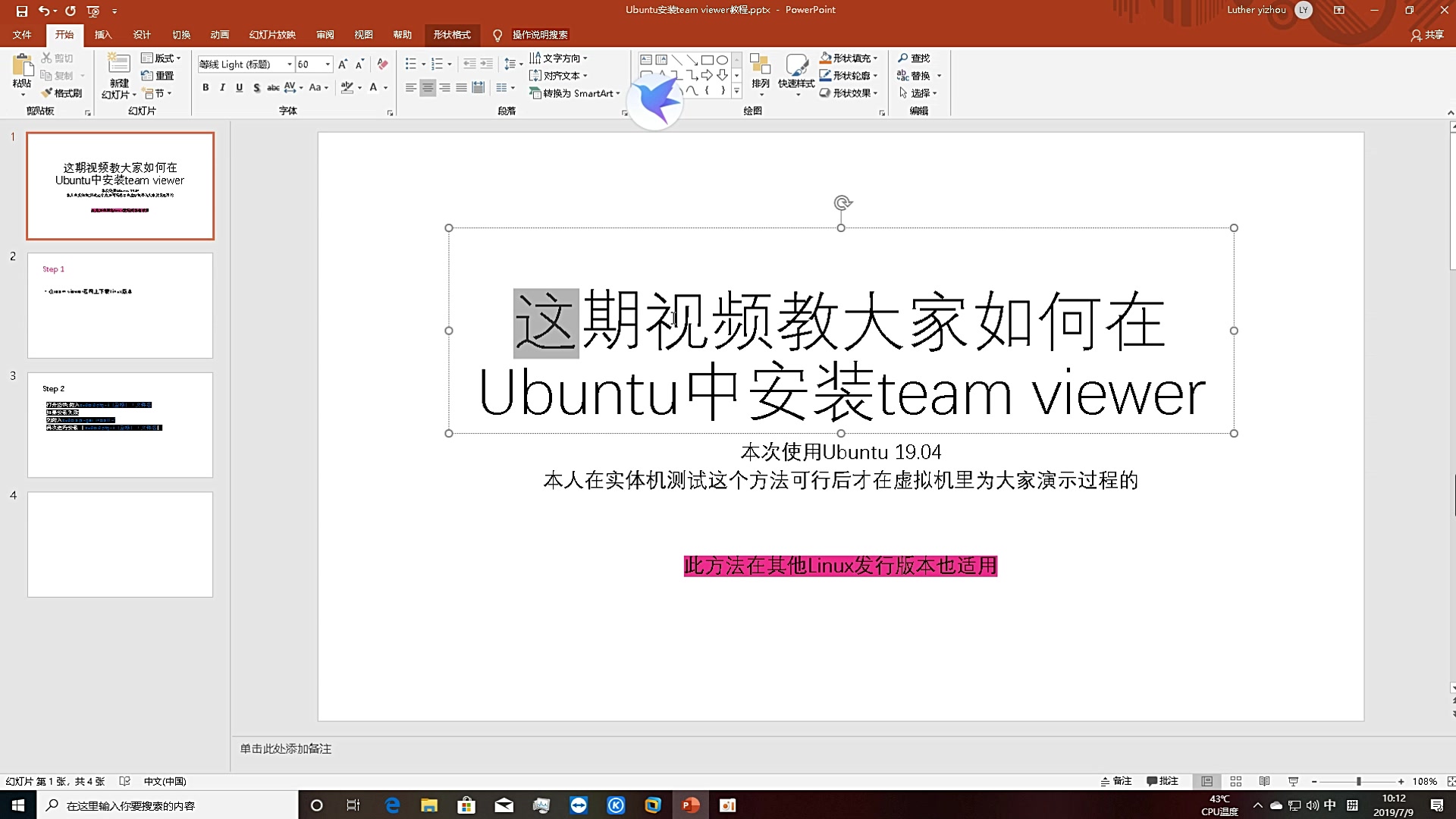Click the Format Painter (格式刷) icon

(x=47, y=93)
